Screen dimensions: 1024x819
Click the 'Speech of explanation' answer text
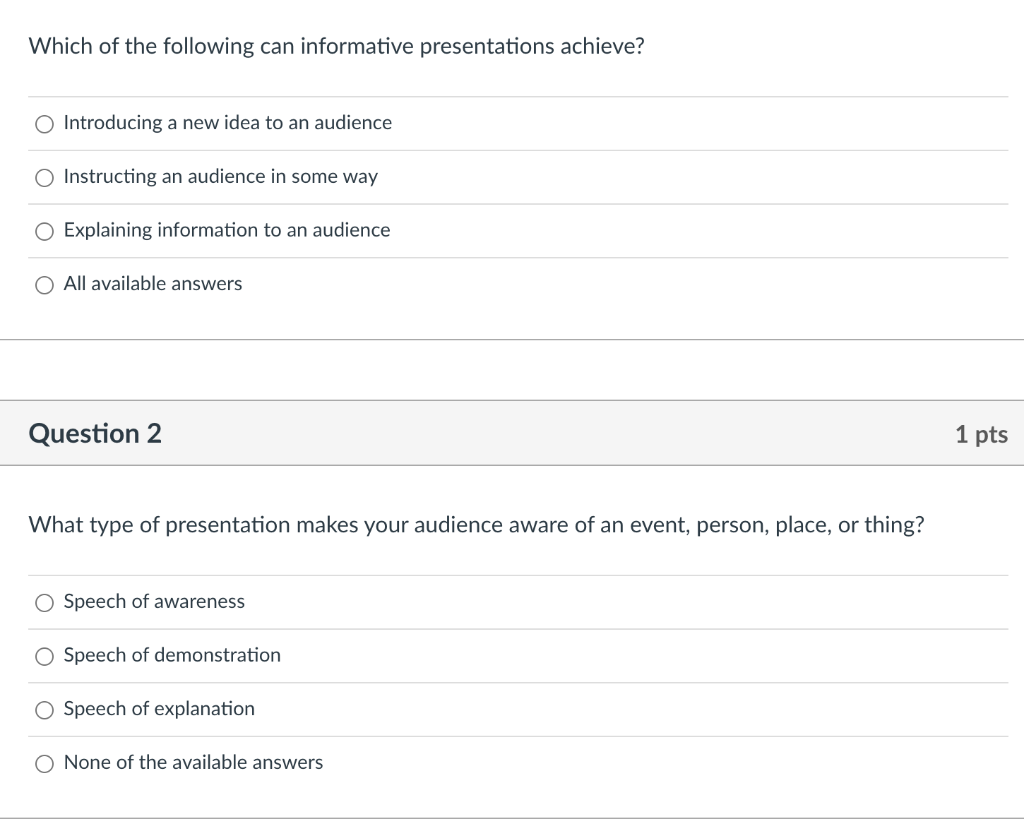[159, 709]
